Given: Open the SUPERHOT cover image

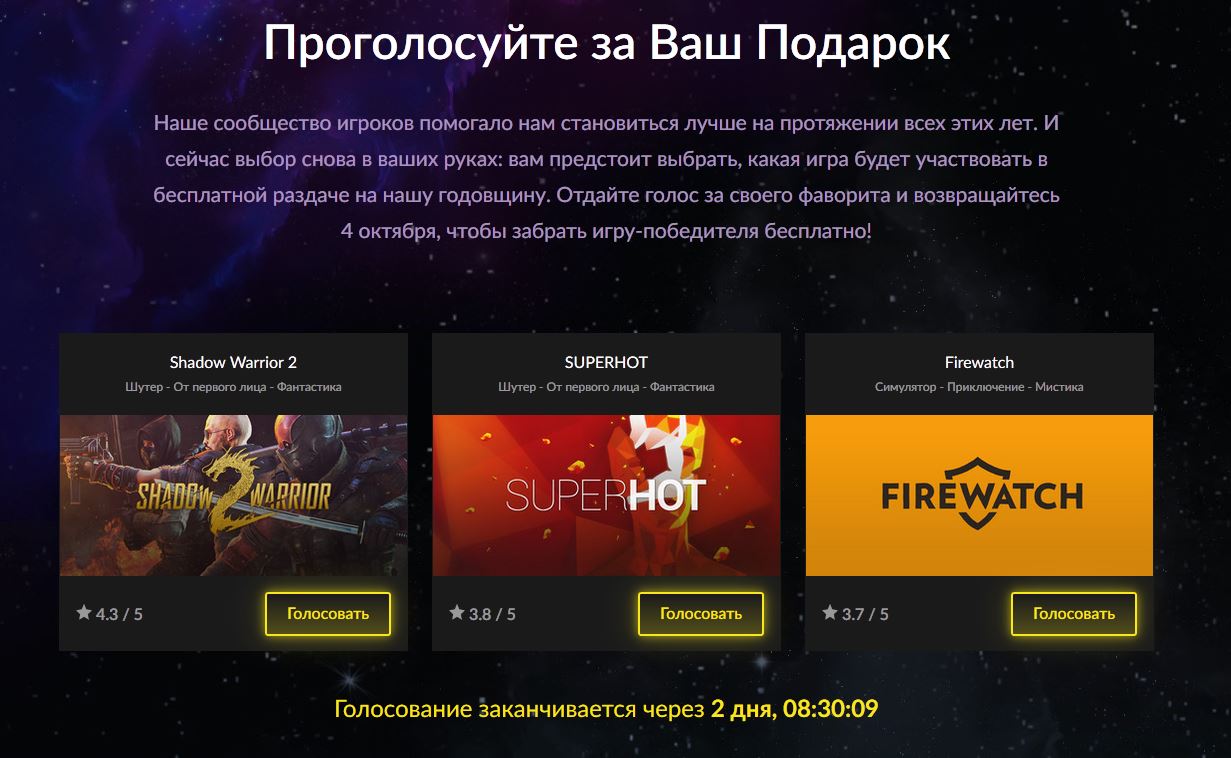Looking at the screenshot, I should coord(606,495).
